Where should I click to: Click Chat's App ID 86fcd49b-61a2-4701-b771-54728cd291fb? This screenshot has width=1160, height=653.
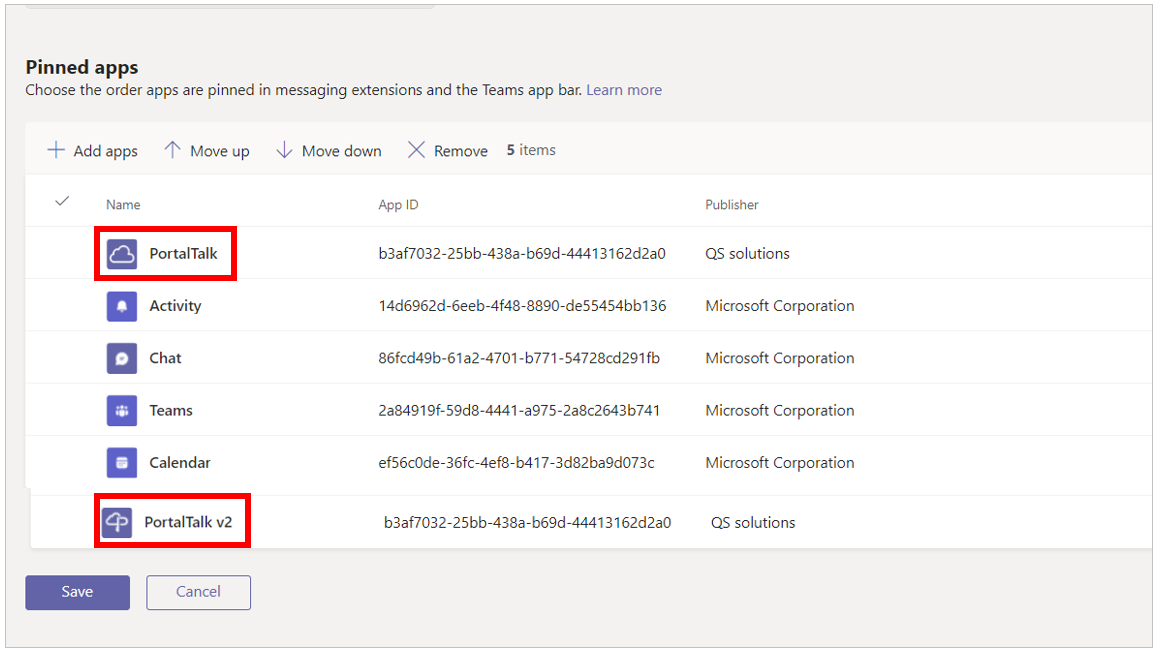(x=519, y=359)
